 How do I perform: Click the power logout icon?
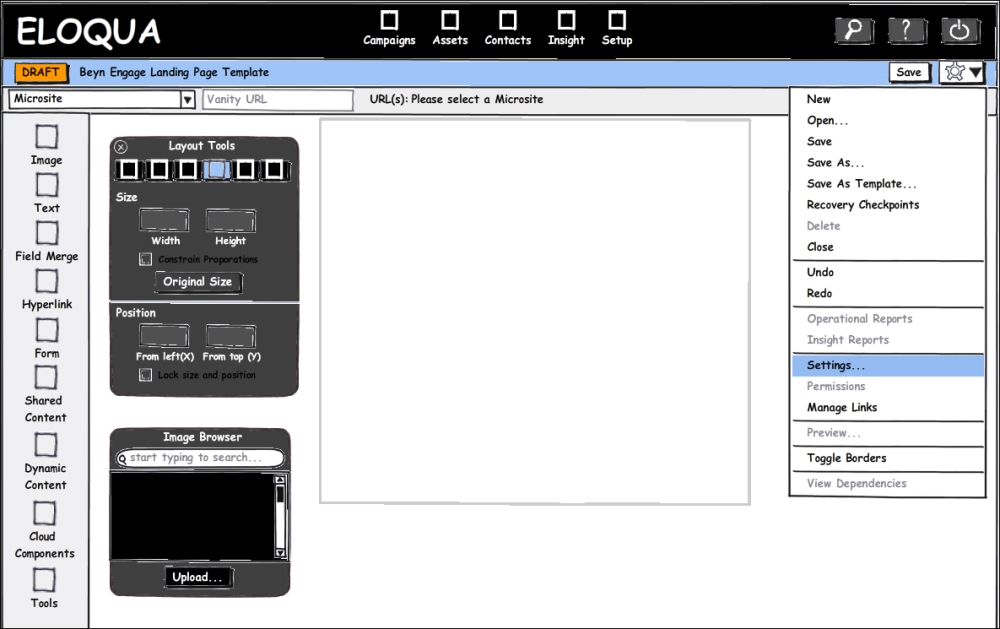(x=960, y=30)
